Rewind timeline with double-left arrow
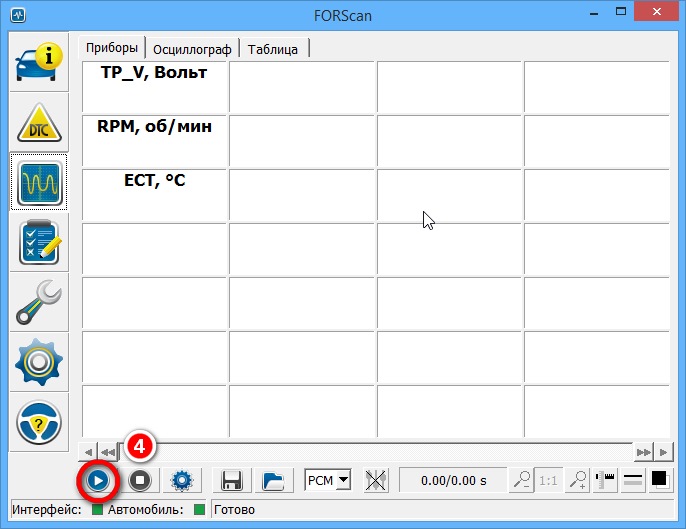 point(108,452)
